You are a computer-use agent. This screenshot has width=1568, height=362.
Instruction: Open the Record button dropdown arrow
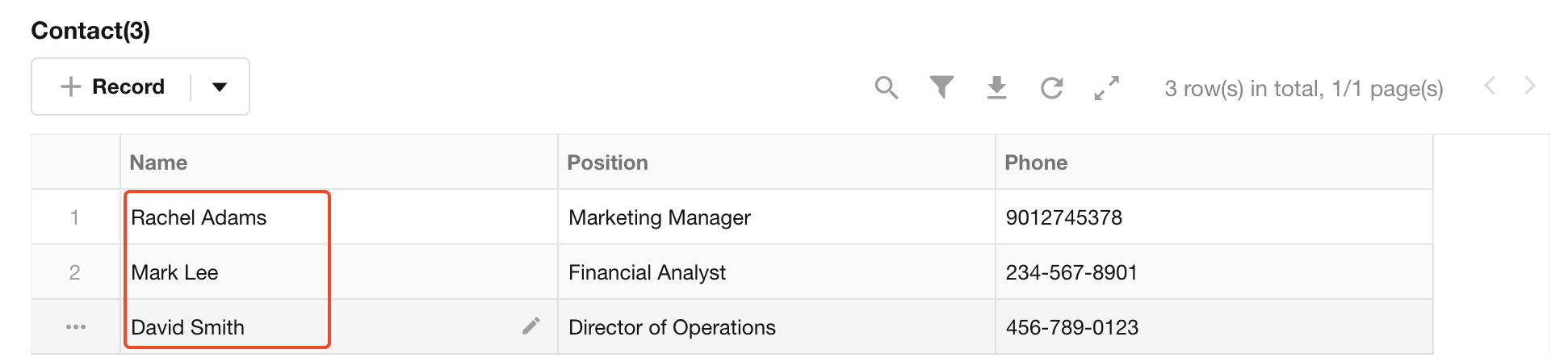(x=220, y=87)
